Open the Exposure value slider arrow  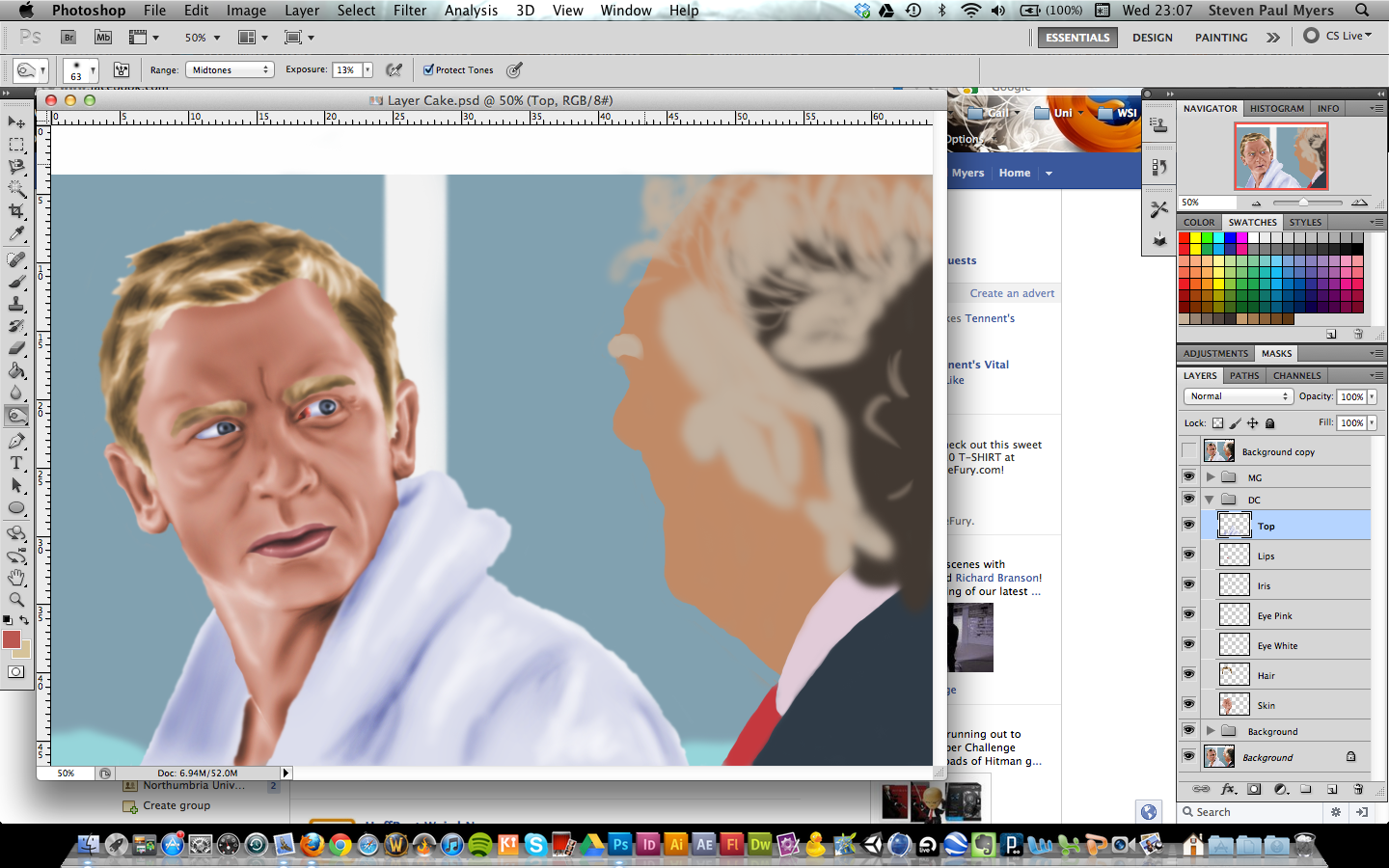[x=368, y=69]
